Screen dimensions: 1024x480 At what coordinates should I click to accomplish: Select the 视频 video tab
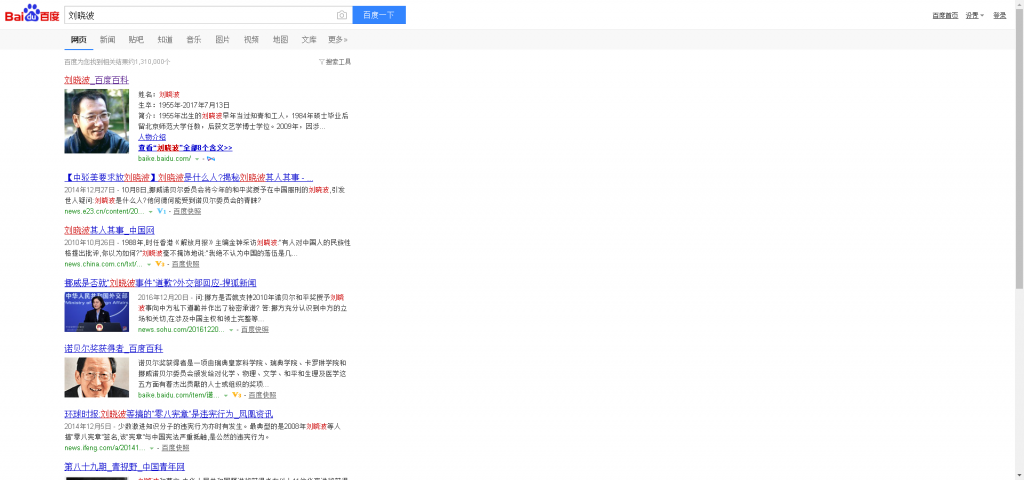[x=251, y=39]
